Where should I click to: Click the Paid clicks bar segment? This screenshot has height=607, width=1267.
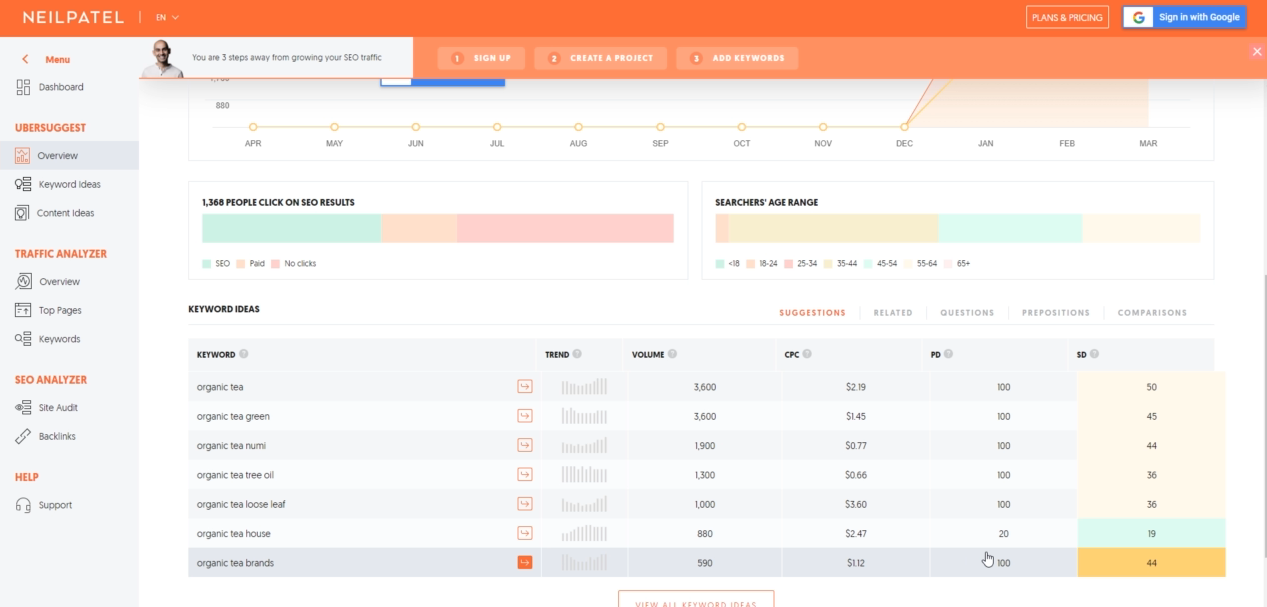(419, 228)
